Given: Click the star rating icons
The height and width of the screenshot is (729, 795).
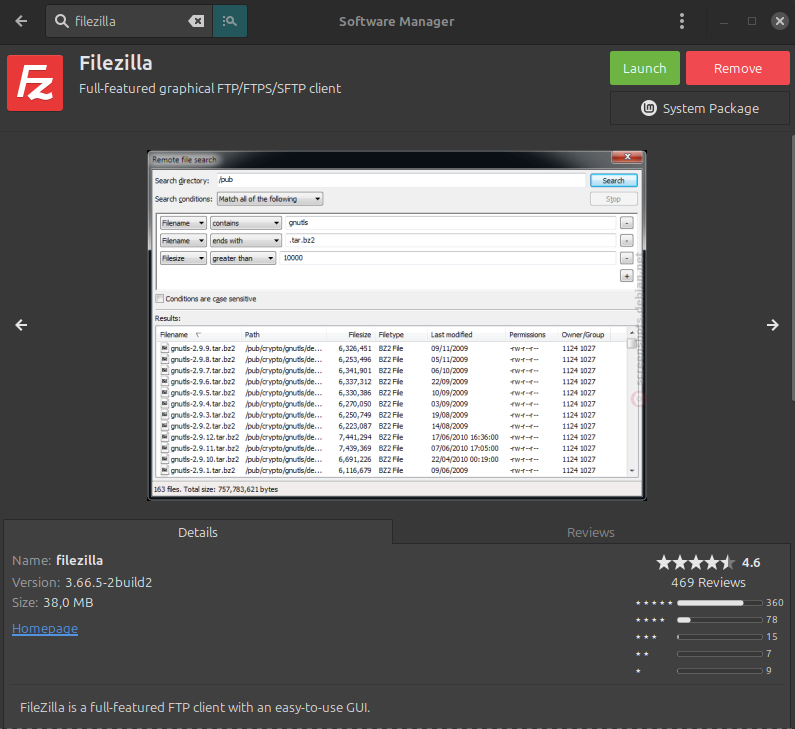Looking at the screenshot, I should [x=695, y=562].
